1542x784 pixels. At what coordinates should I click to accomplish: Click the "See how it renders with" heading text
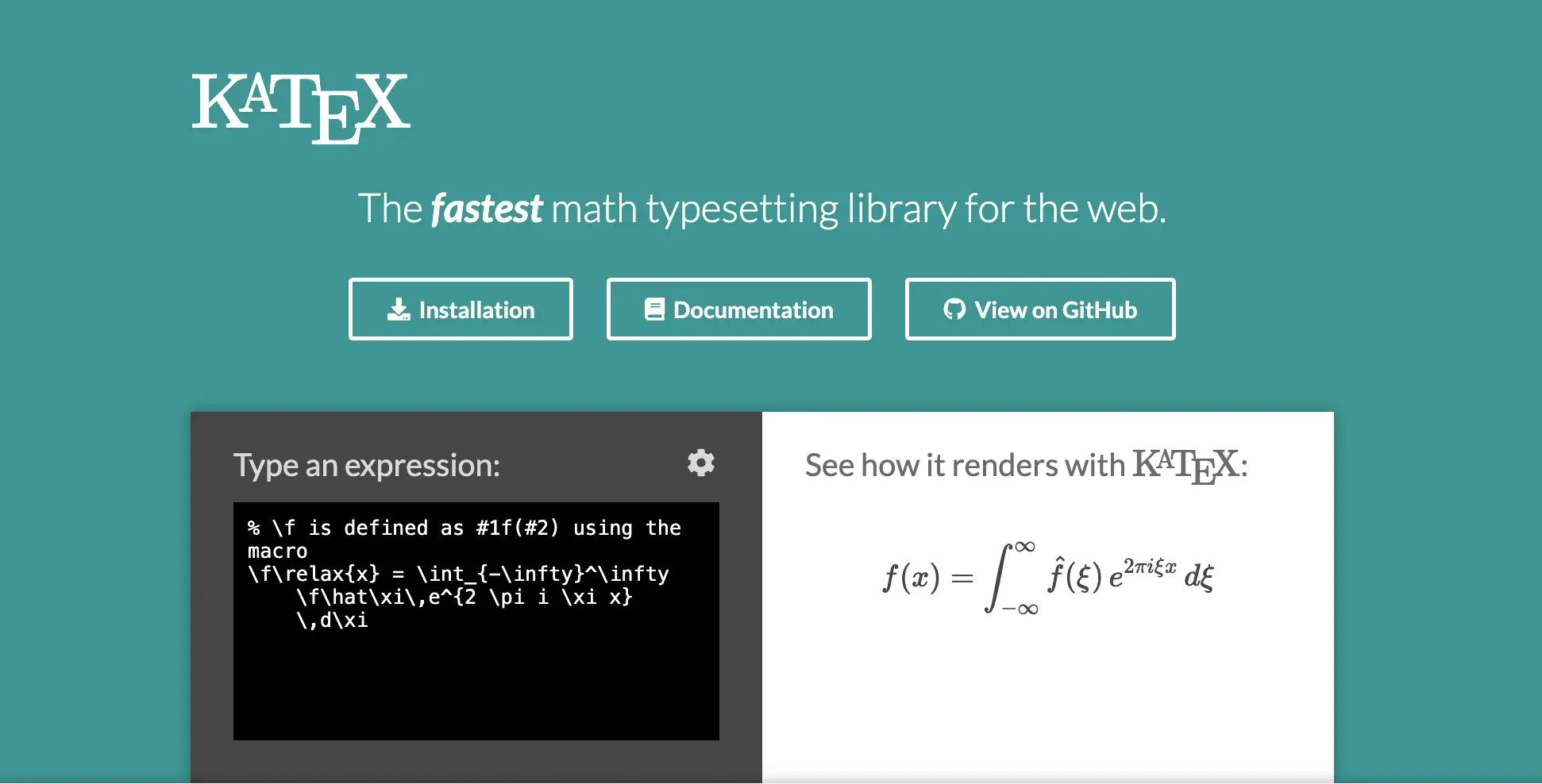(x=965, y=466)
